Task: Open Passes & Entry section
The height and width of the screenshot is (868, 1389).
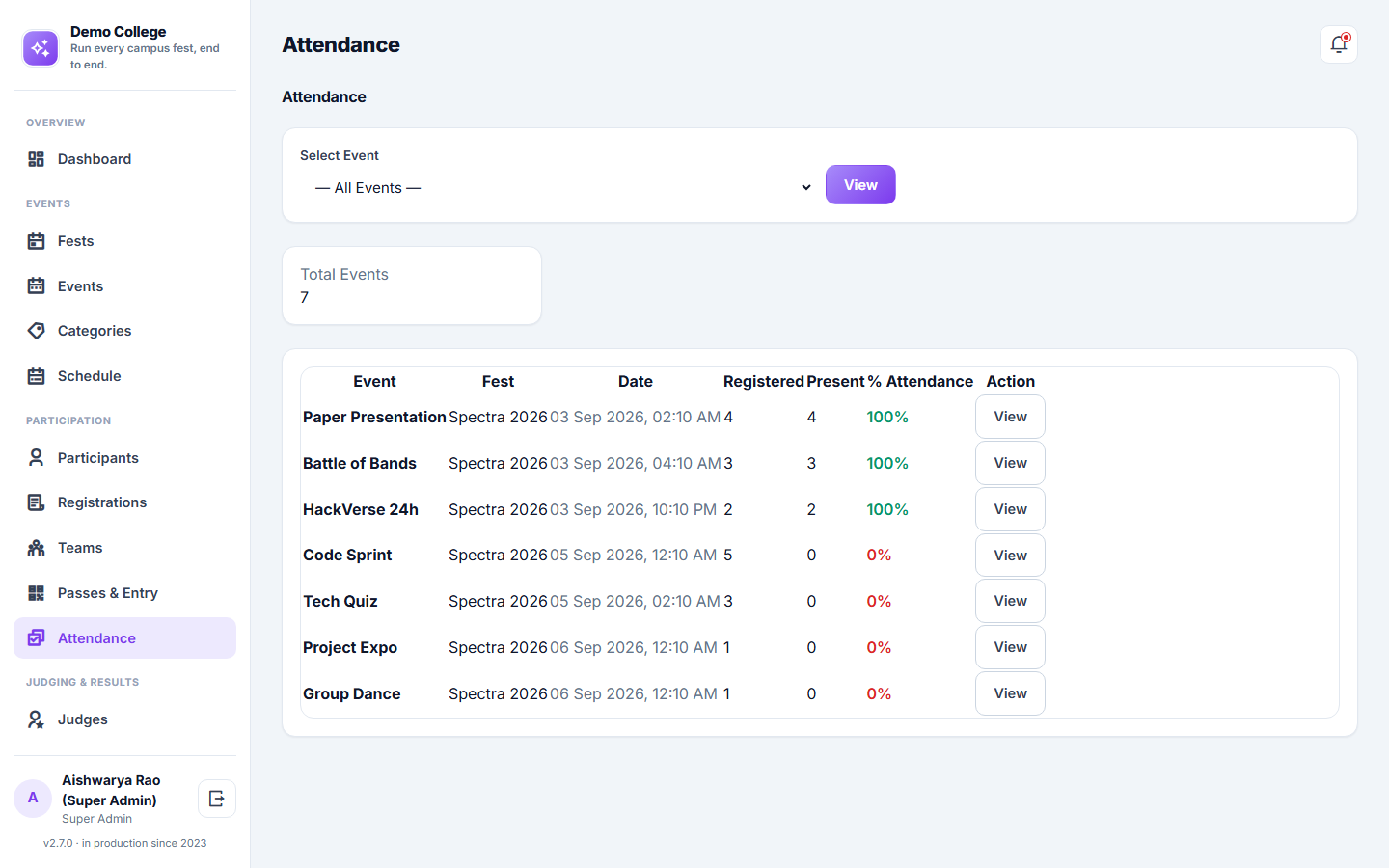Action: (124, 593)
